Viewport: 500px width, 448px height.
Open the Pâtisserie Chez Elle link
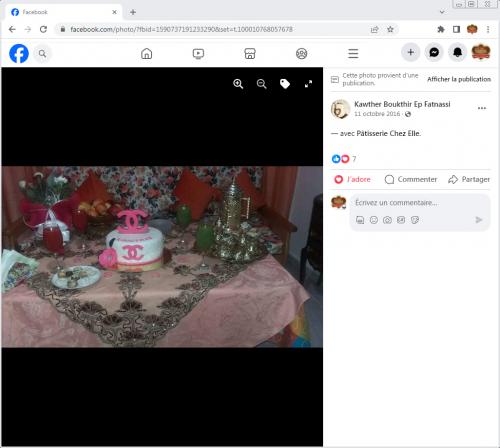point(388,133)
